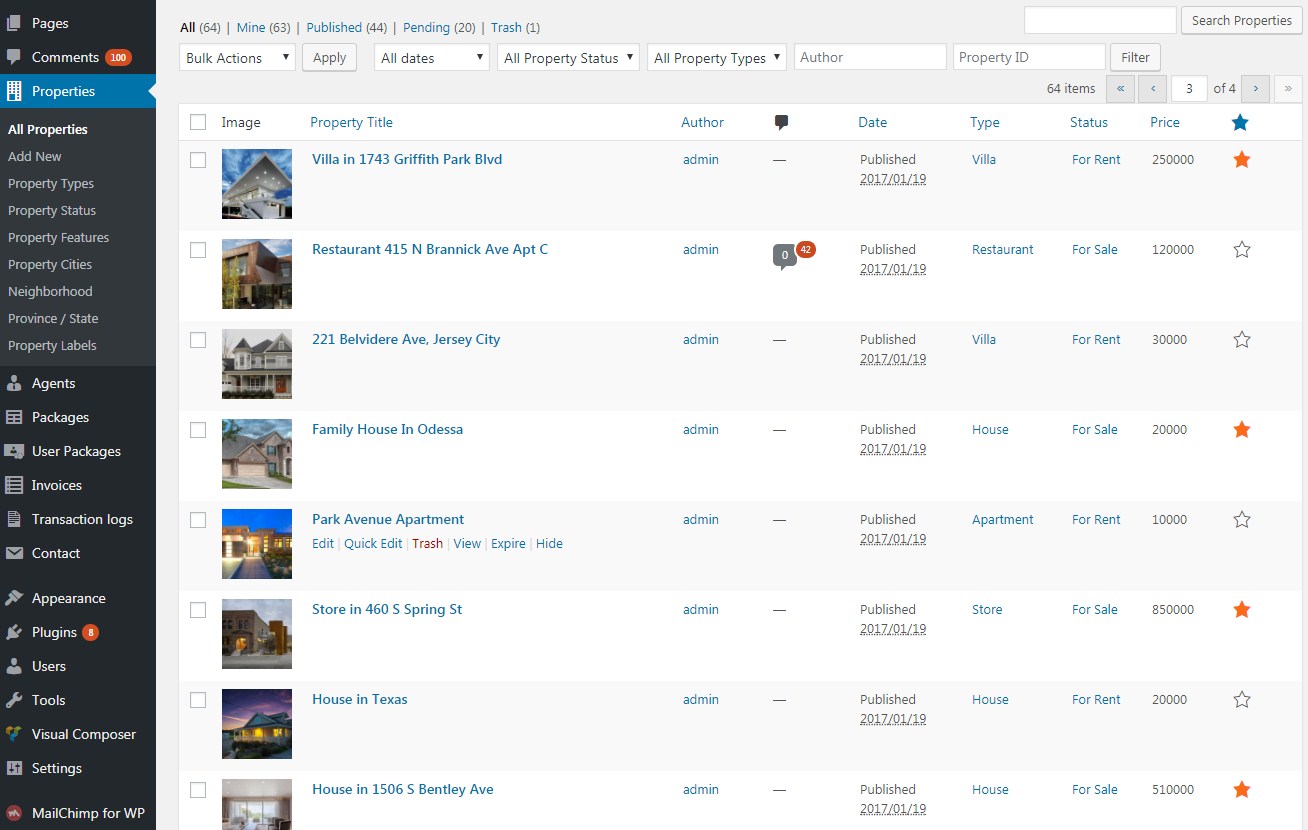1308x830 pixels.
Task: Open the Bulk Actions dropdown
Action: pos(236,57)
